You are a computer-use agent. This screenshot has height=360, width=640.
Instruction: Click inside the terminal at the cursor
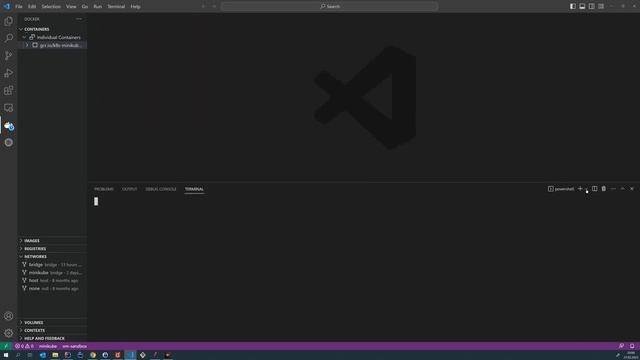coord(96,201)
